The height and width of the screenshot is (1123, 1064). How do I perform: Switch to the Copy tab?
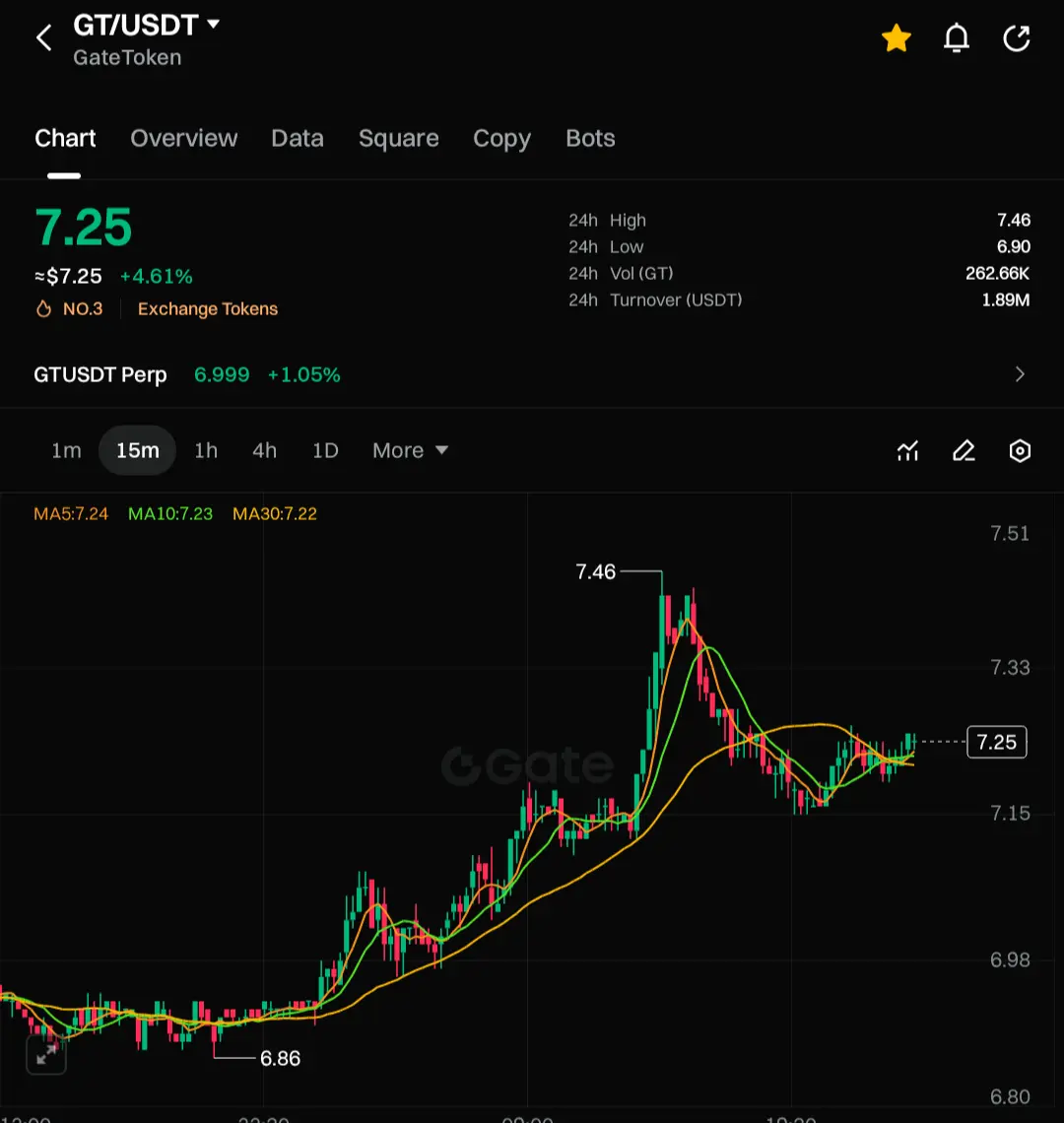[x=501, y=139]
